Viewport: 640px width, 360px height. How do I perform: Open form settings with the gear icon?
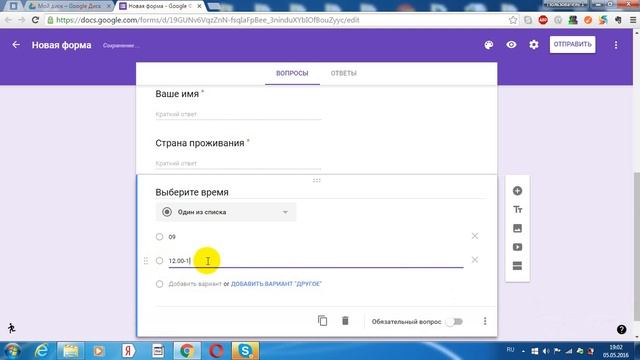point(534,44)
